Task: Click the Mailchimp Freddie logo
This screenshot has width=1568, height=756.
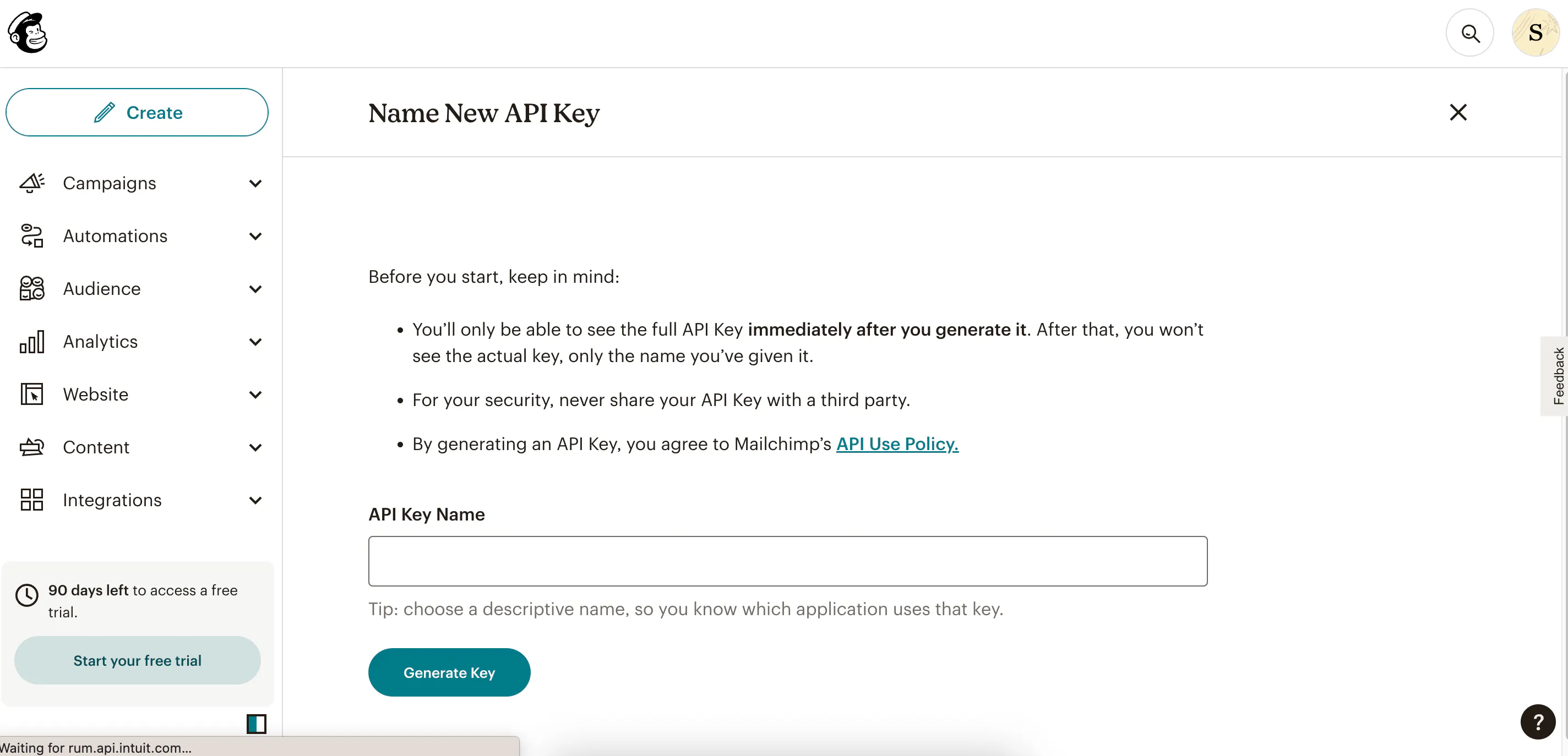Action: coord(28,33)
